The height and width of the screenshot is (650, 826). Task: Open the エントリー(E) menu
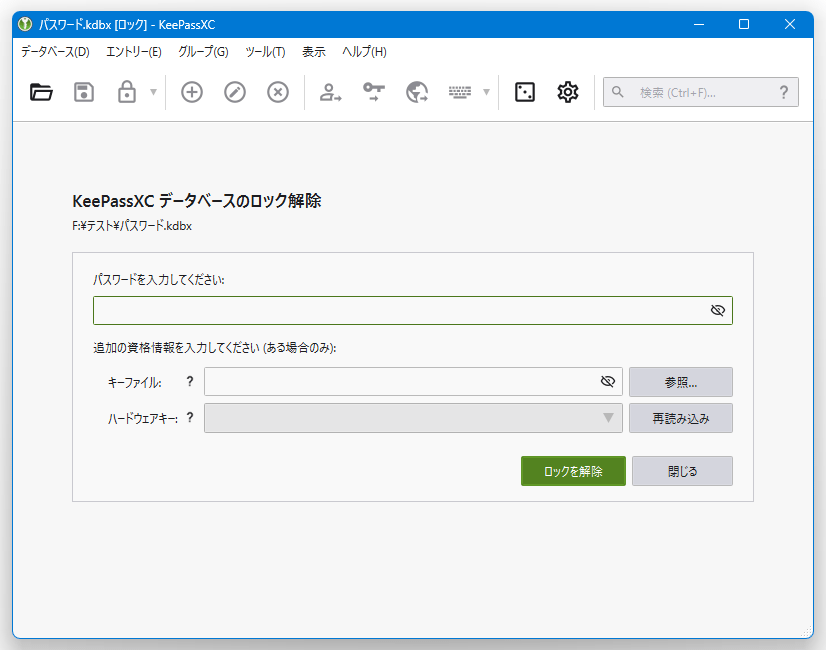[x=134, y=52]
